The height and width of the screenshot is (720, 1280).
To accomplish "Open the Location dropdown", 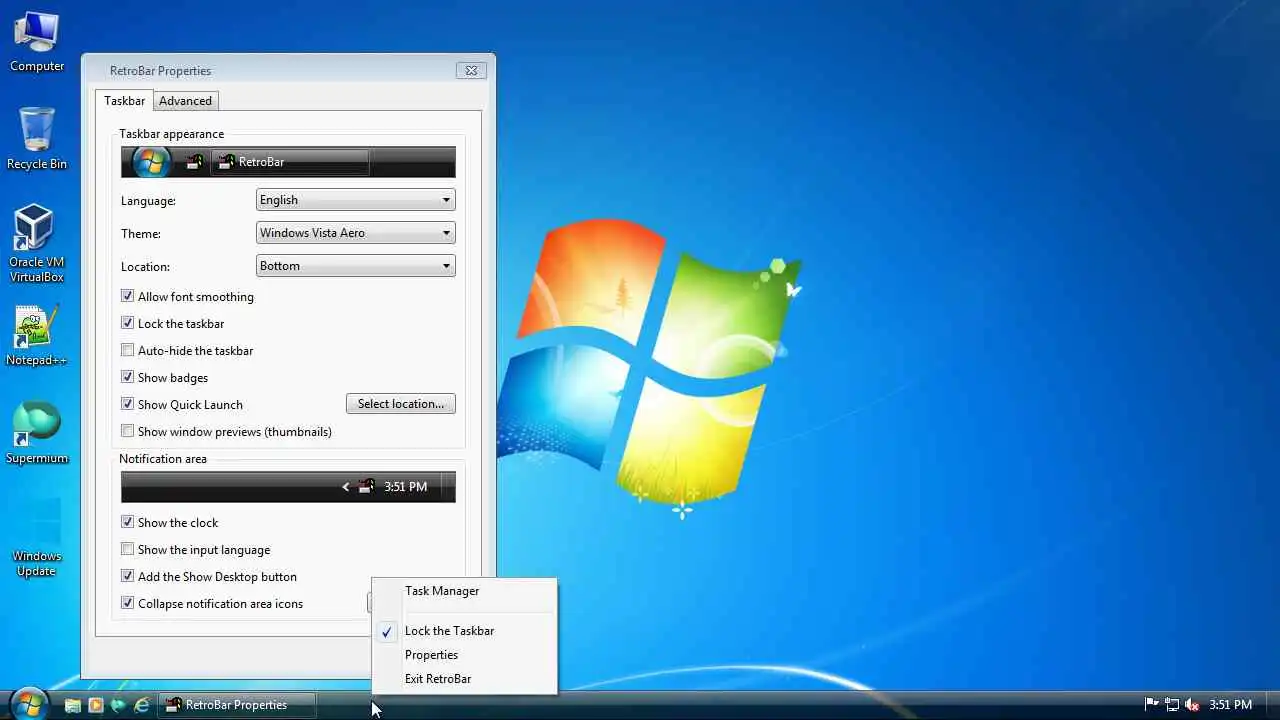I will coord(355,266).
